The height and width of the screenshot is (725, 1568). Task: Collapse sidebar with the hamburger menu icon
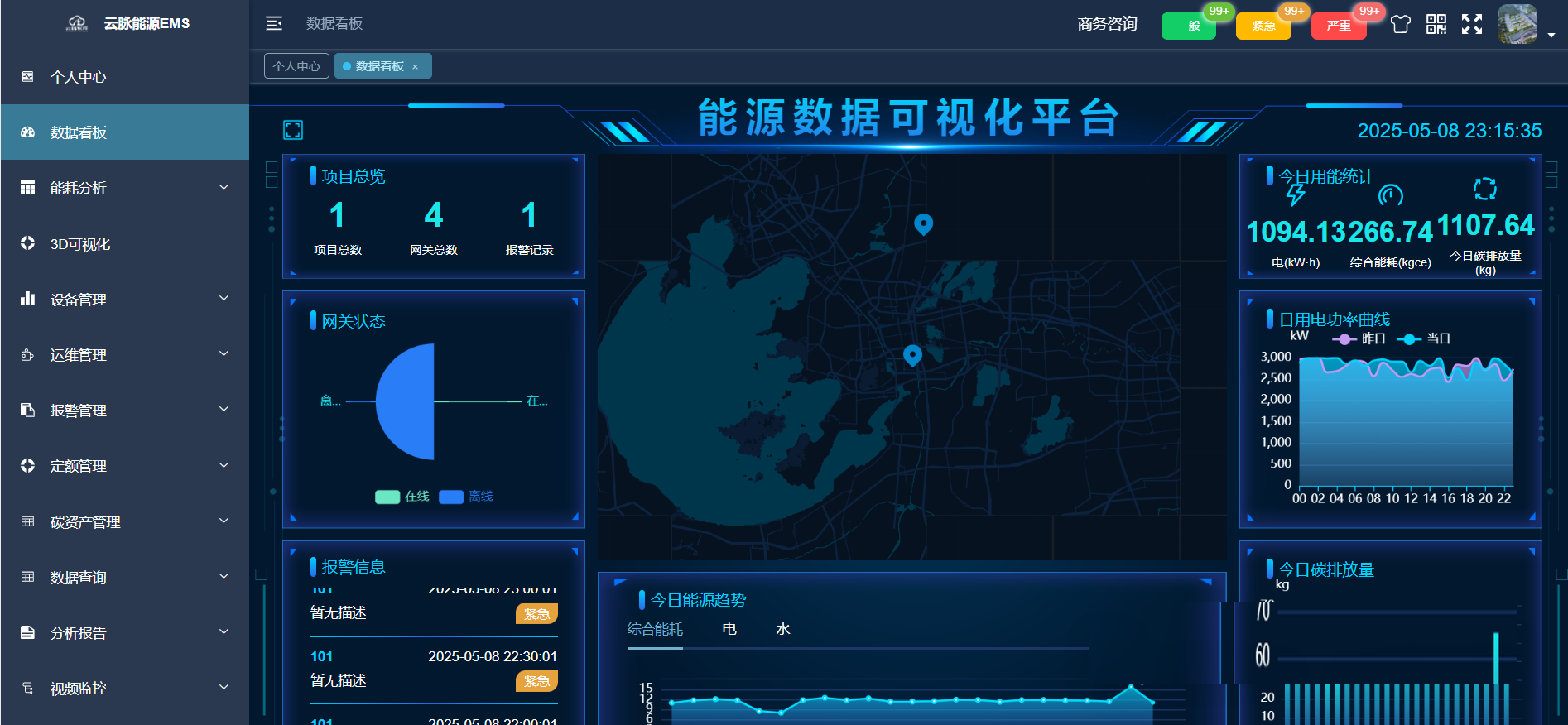point(274,23)
